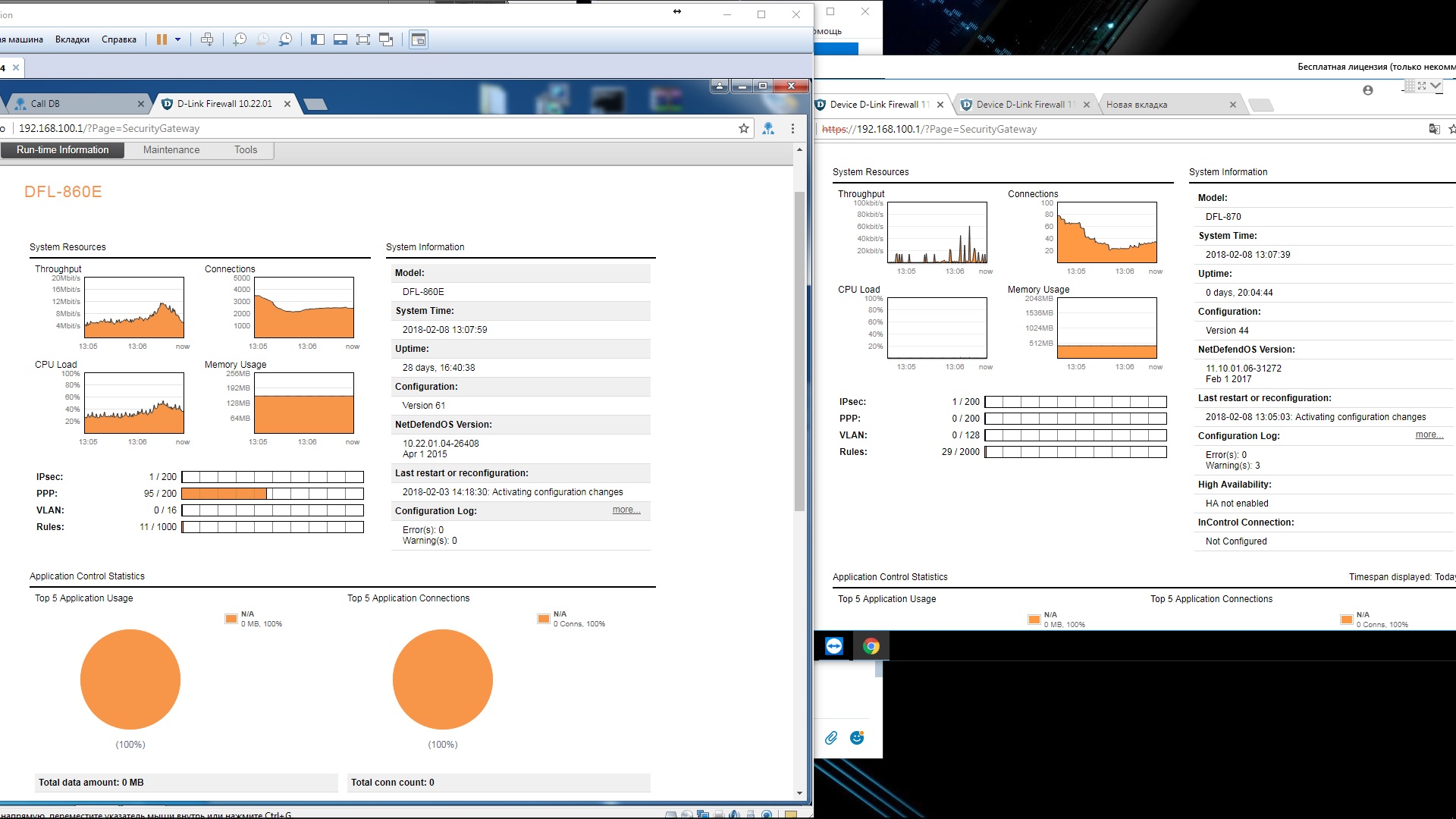Expand the Tools menu
The image size is (1456, 819).
point(246,150)
